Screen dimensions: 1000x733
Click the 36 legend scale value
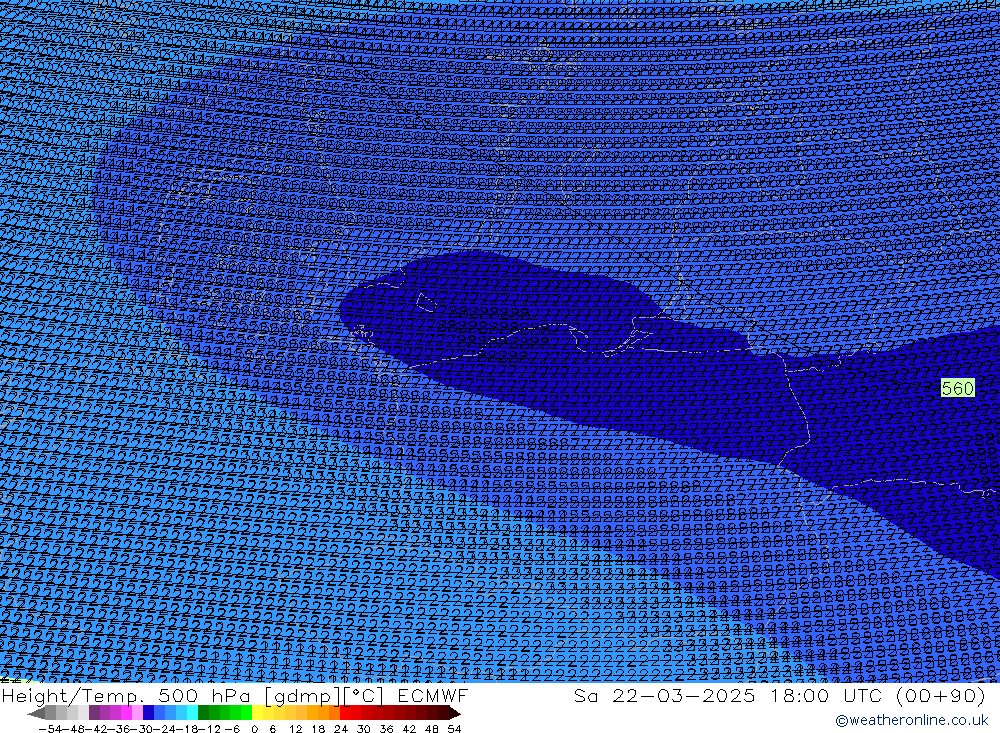point(386,729)
